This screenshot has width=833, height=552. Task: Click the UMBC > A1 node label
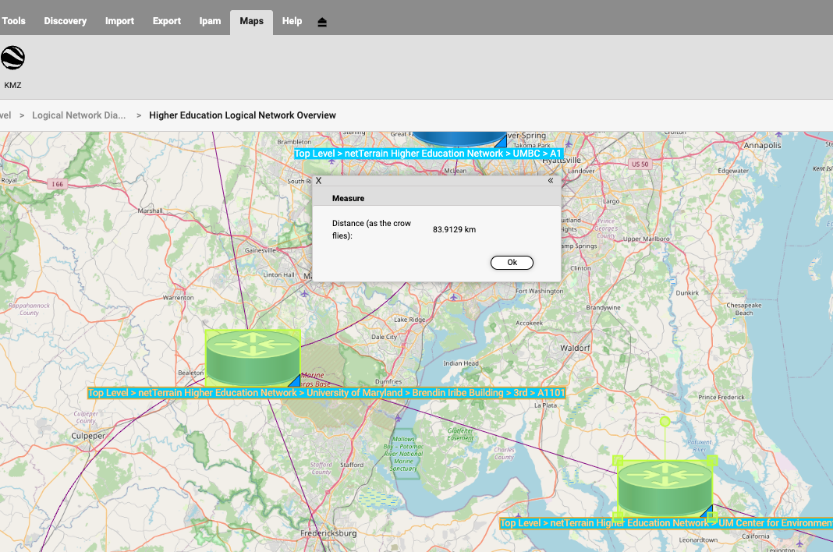tap(428, 154)
